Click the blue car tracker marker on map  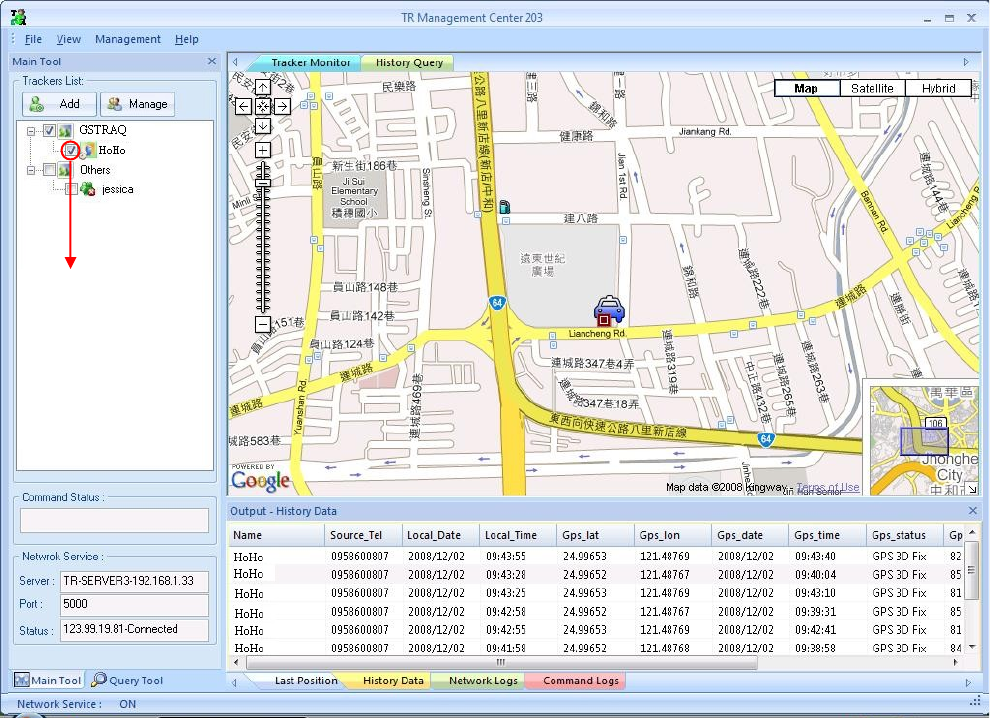pyautogui.click(x=609, y=311)
